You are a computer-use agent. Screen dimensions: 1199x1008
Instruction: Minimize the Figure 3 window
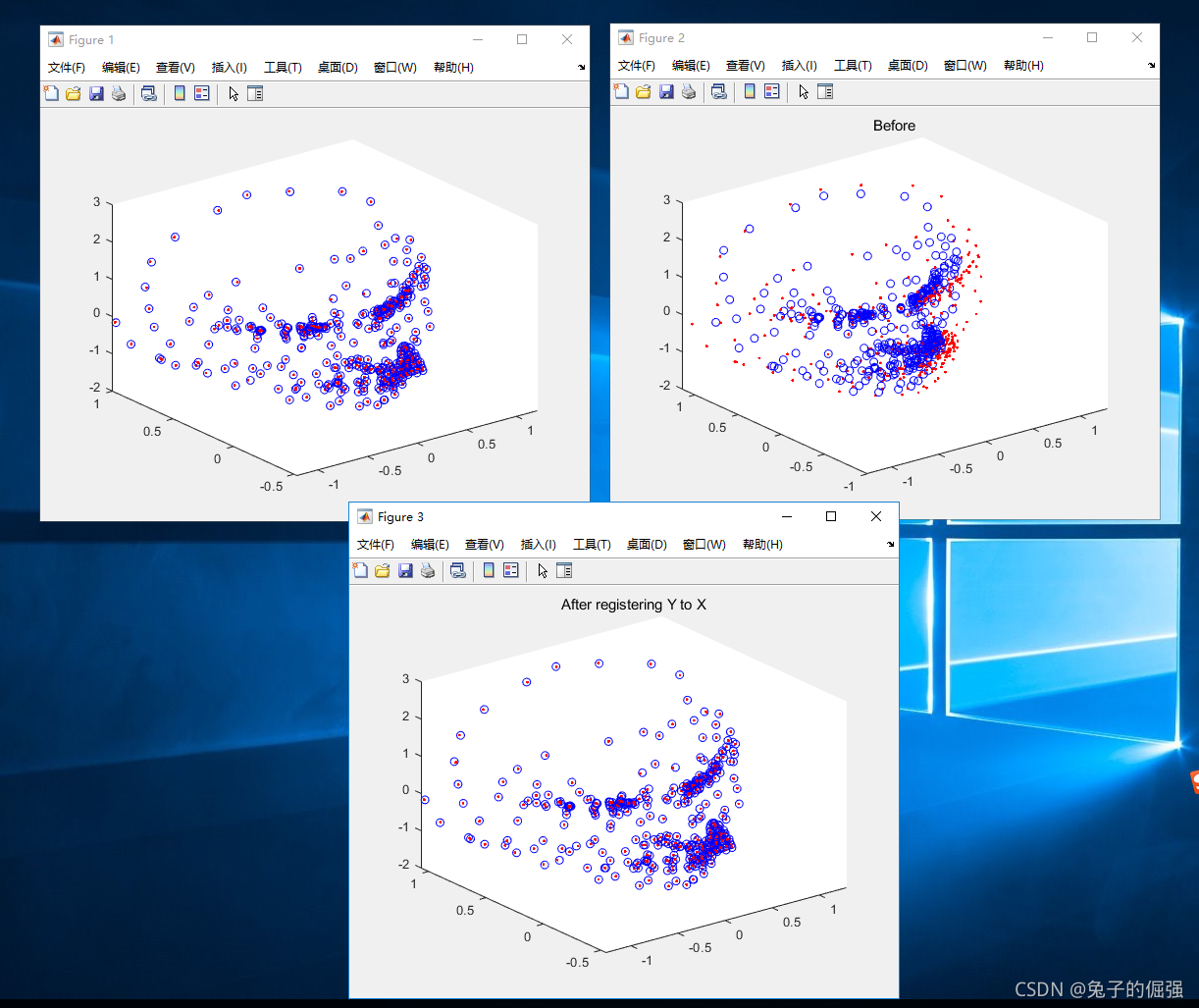click(786, 516)
